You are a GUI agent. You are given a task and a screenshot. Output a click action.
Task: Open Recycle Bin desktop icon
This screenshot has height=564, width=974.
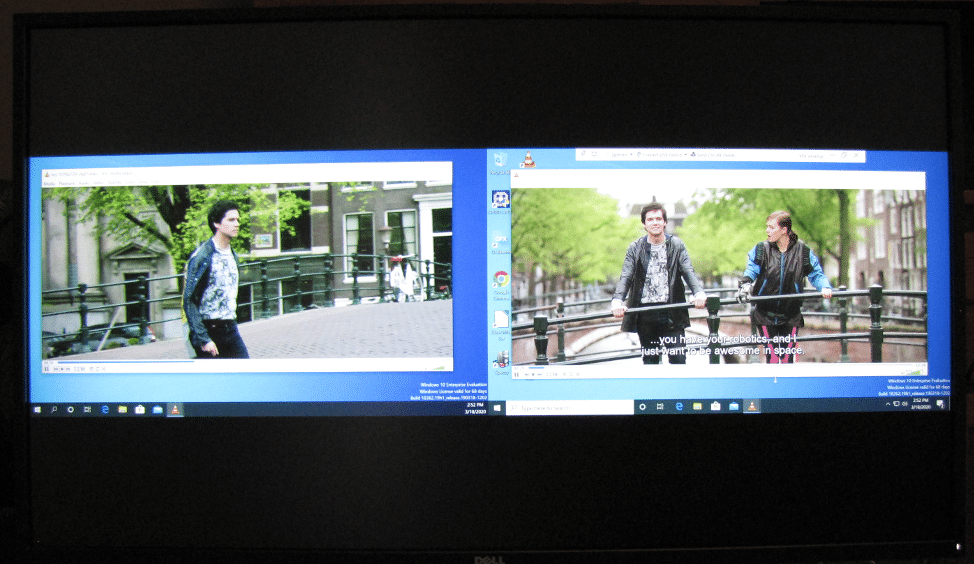501,161
